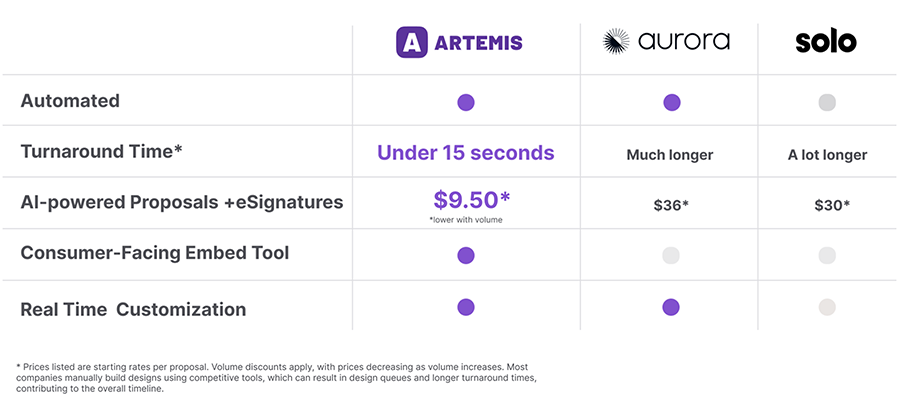Select Artemis purple dot in Automated row

pyautogui.click(x=465, y=103)
